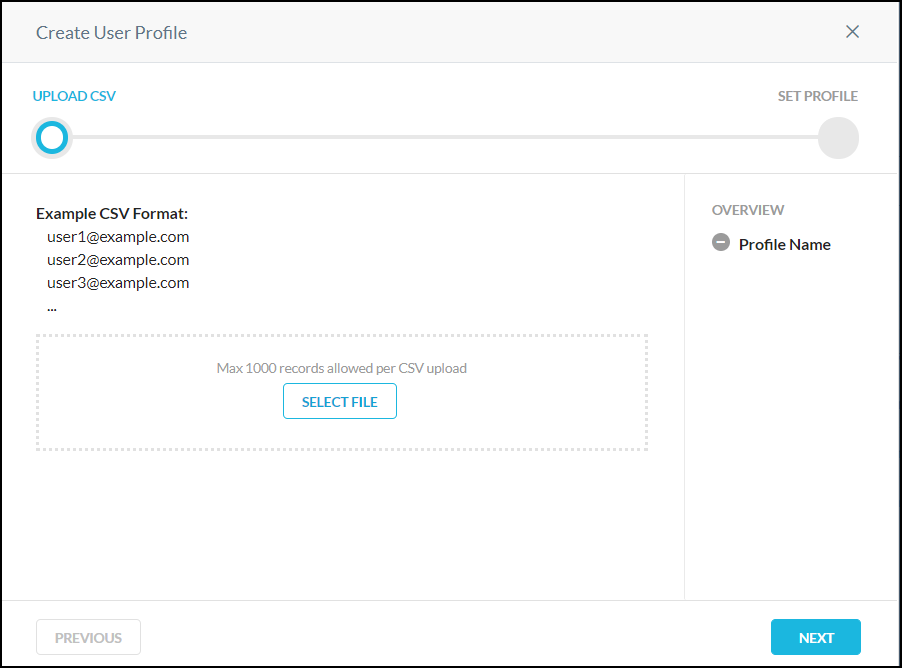Close the Create User Profile dialog
Image resolution: width=902 pixels, height=668 pixels.
[x=852, y=32]
